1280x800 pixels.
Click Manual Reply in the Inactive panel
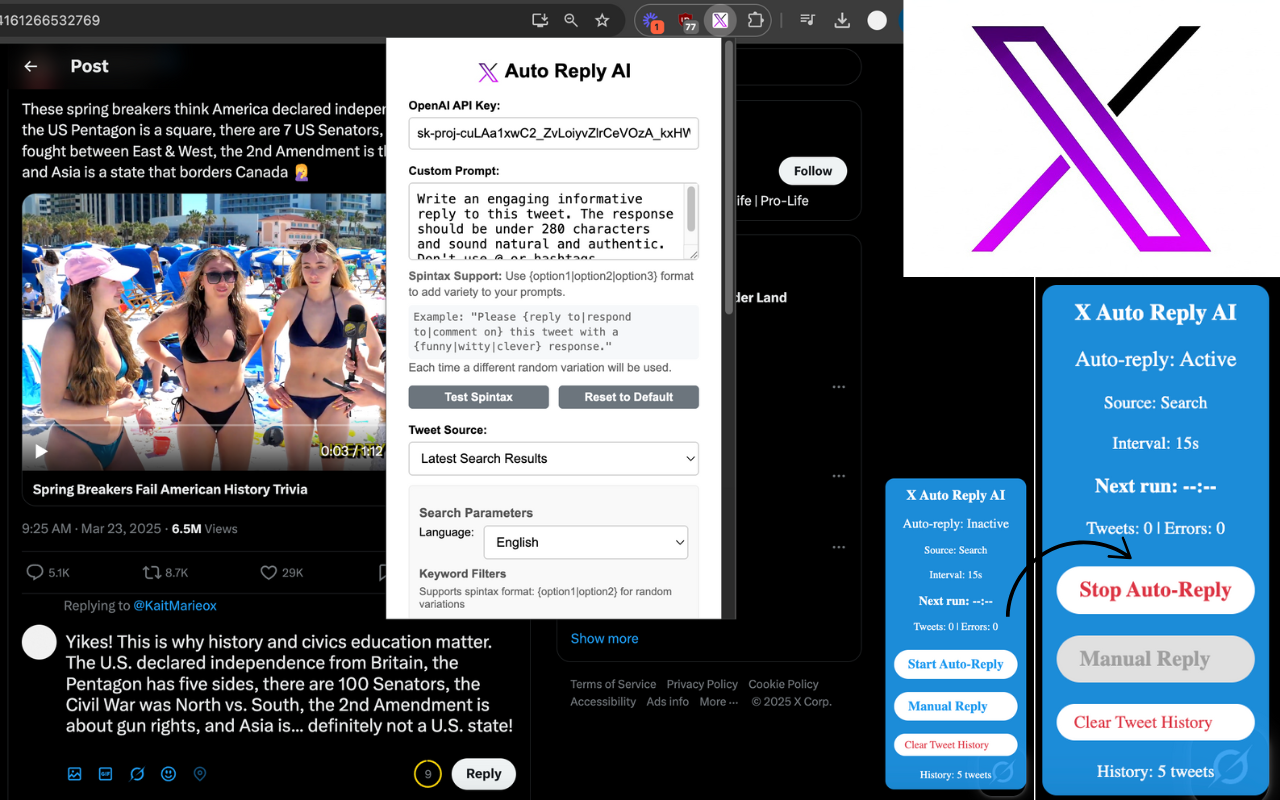coord(955,706)
